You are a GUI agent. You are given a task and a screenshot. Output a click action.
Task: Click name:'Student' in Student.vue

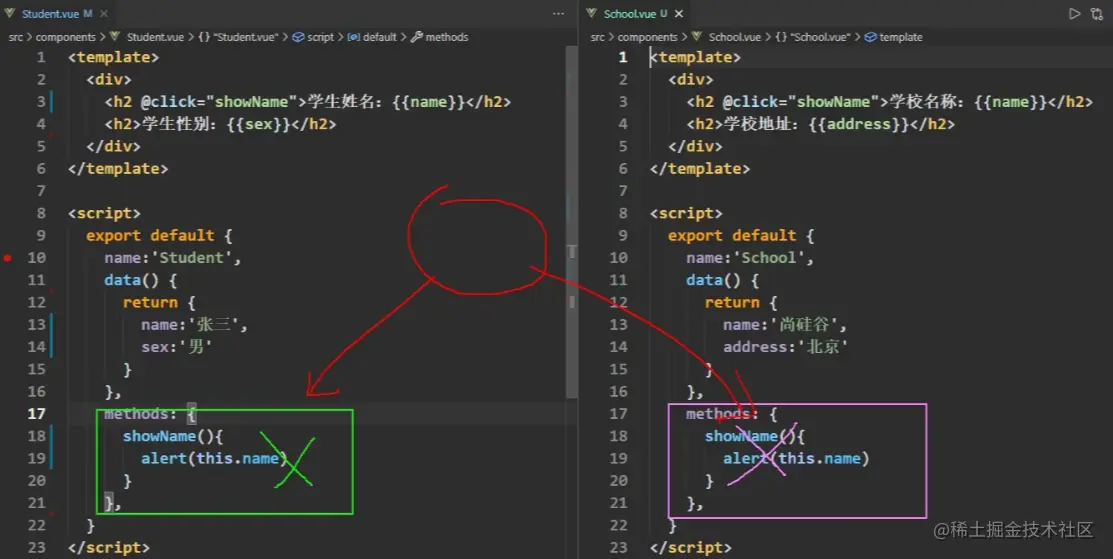pos(172,258)
